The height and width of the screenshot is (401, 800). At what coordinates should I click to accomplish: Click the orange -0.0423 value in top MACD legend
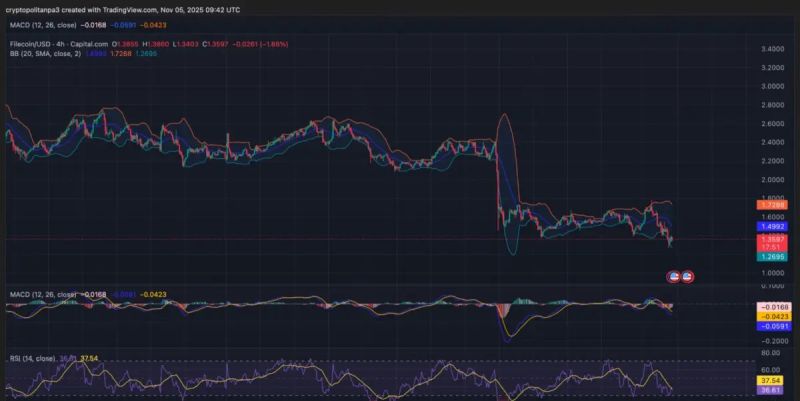(153, 25)
